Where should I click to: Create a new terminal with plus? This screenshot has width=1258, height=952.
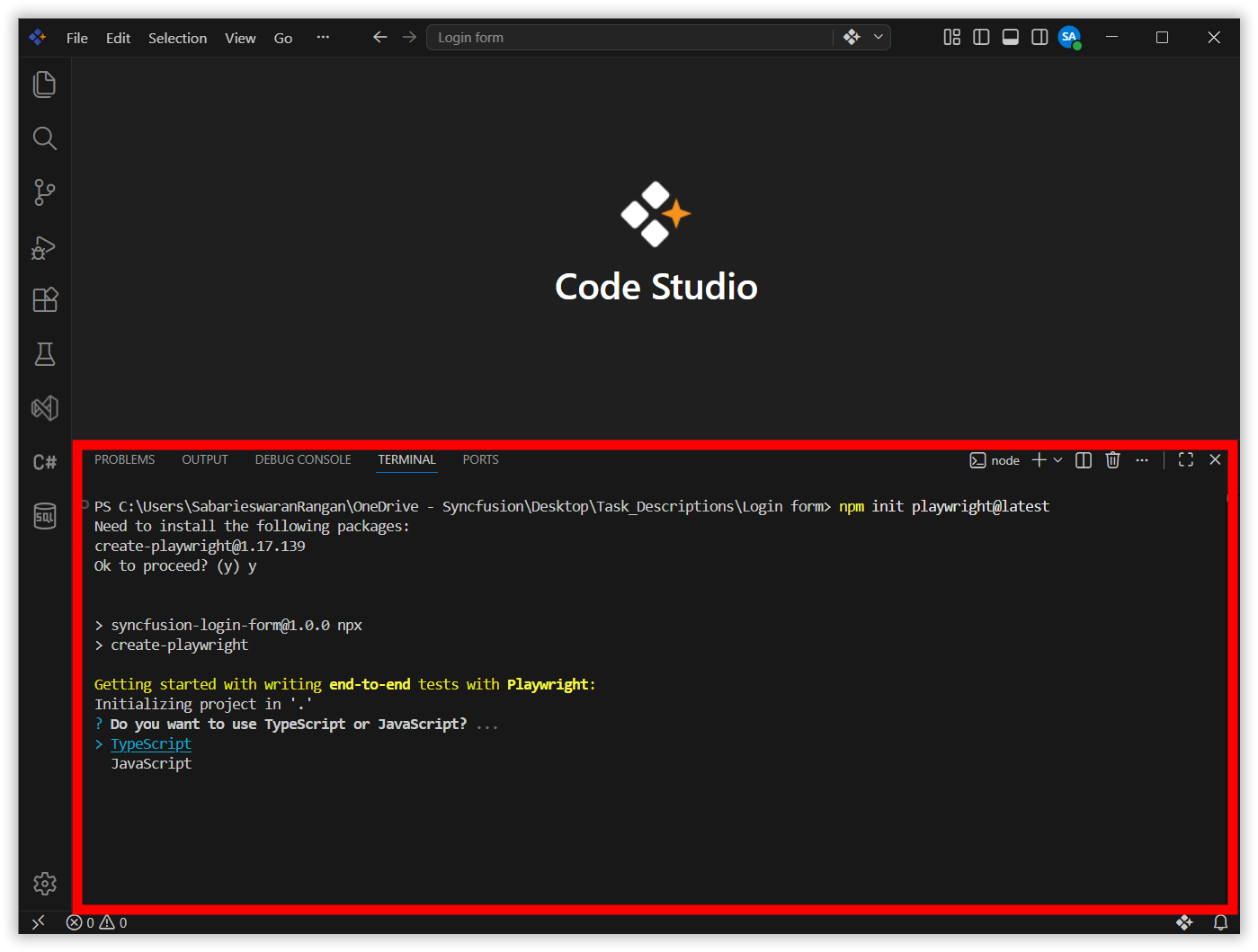(1039, 459)
